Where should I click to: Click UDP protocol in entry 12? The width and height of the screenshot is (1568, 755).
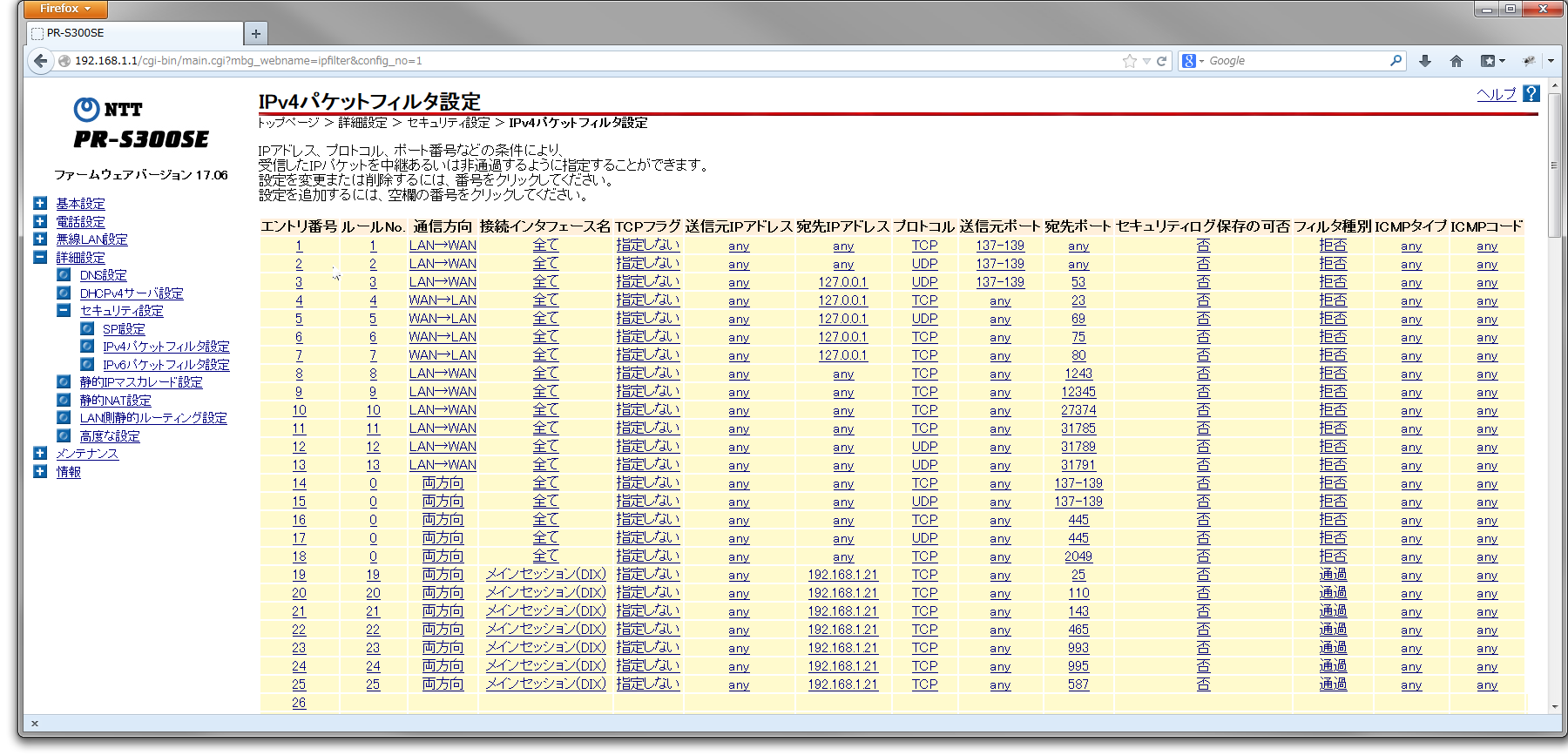pos(925,447)
